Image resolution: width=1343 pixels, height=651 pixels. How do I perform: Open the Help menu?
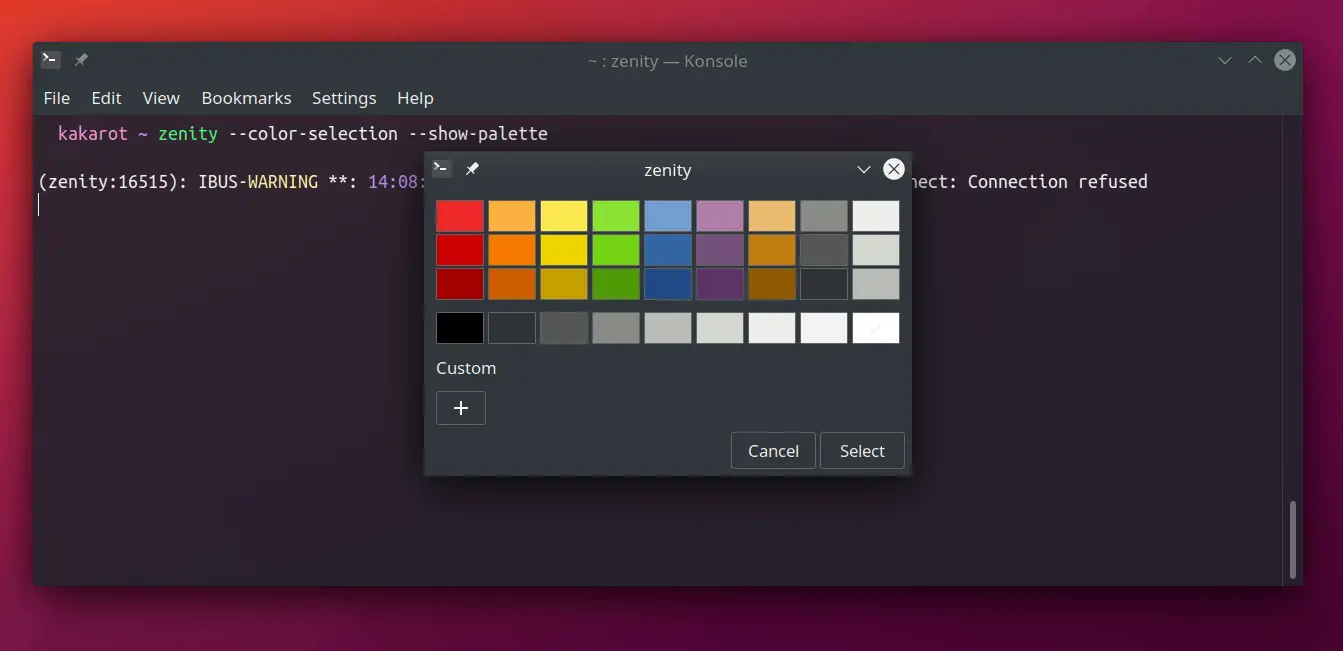(x=415, y=98)
